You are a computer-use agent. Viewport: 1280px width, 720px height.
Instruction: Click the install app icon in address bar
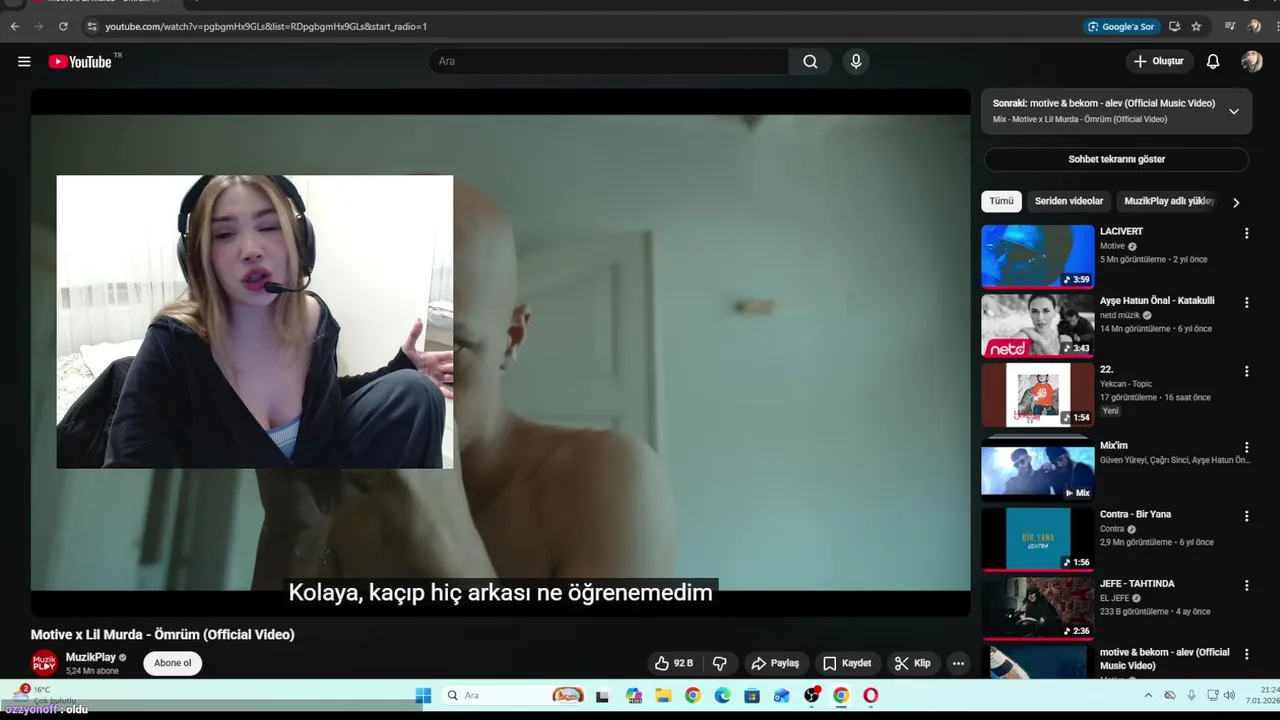(x=1174, y=27)
